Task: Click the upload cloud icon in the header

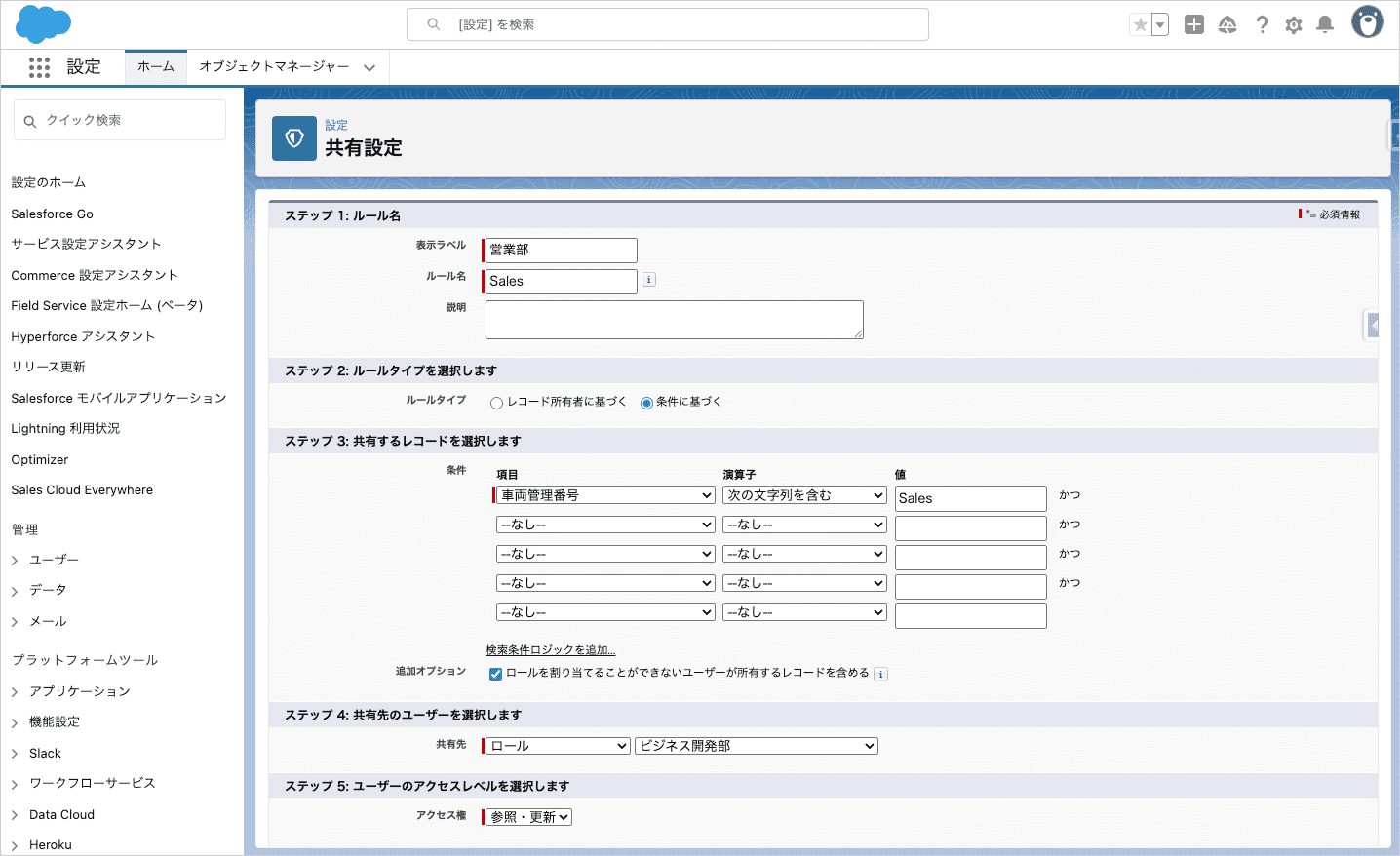Action: coord(1227,24)
